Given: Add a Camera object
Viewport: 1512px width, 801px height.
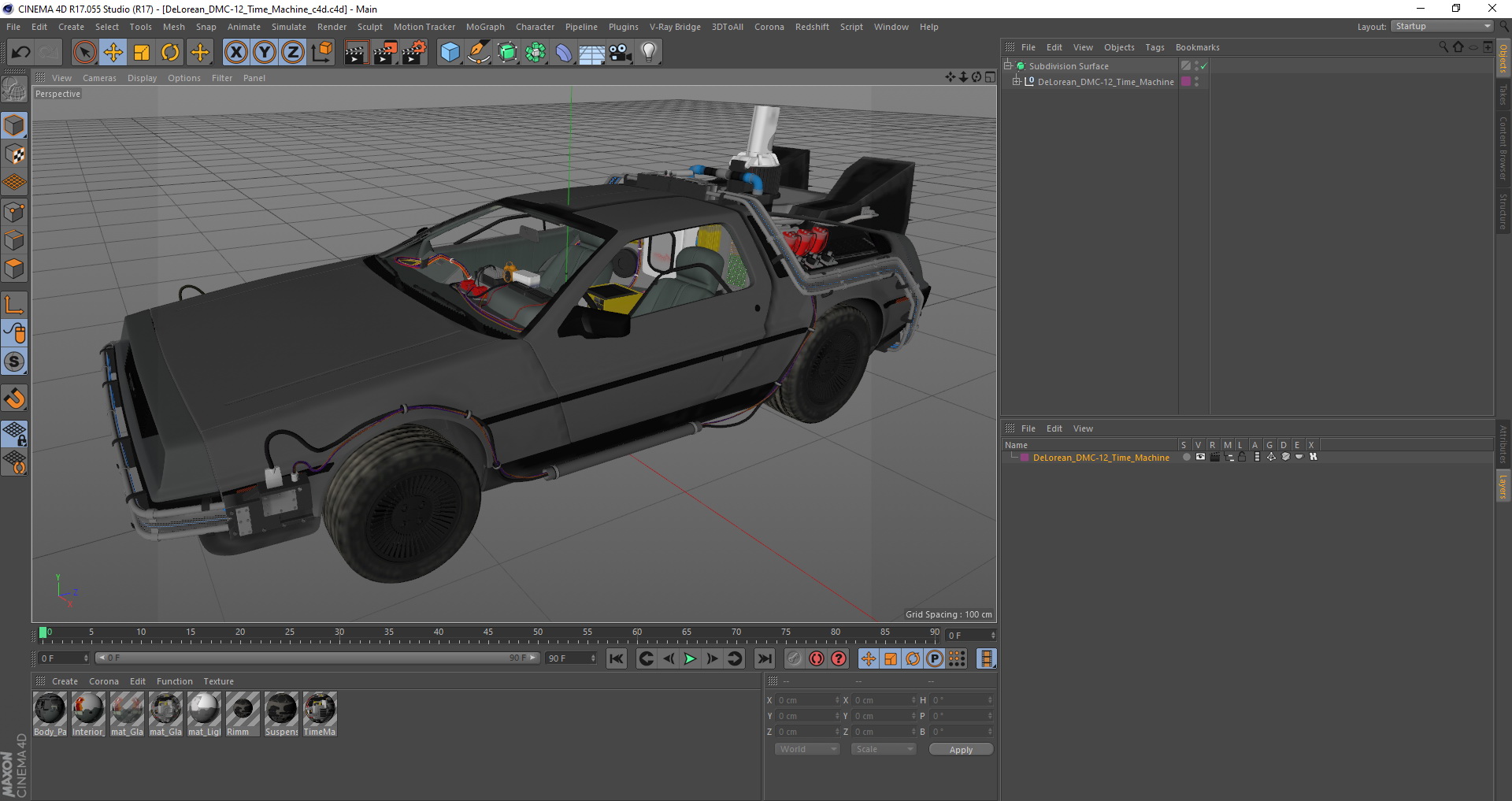Looking at the screenshot, I should (620, 53).
